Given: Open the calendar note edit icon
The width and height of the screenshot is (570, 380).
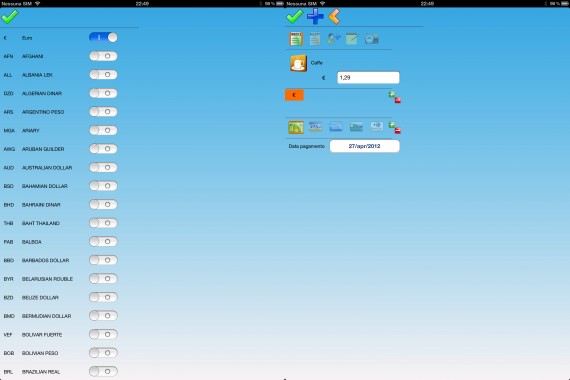Looking at the screenshot, I should point(352,39).
